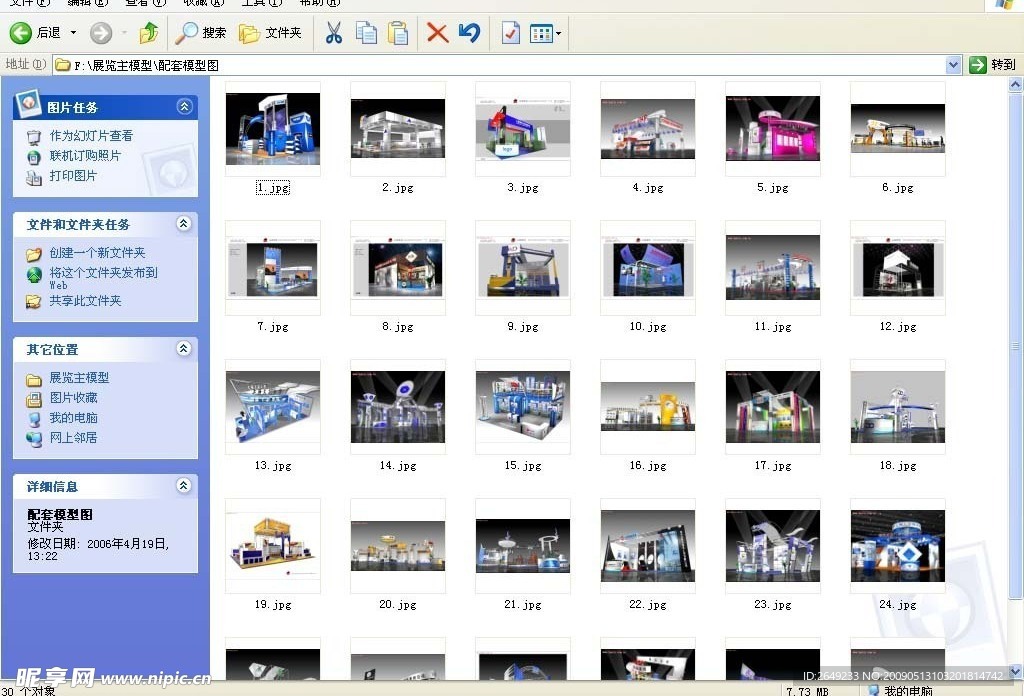The image size is (1024, 696).
Task: Click 共享此文件夹 link
Action: tap(86, 301)
